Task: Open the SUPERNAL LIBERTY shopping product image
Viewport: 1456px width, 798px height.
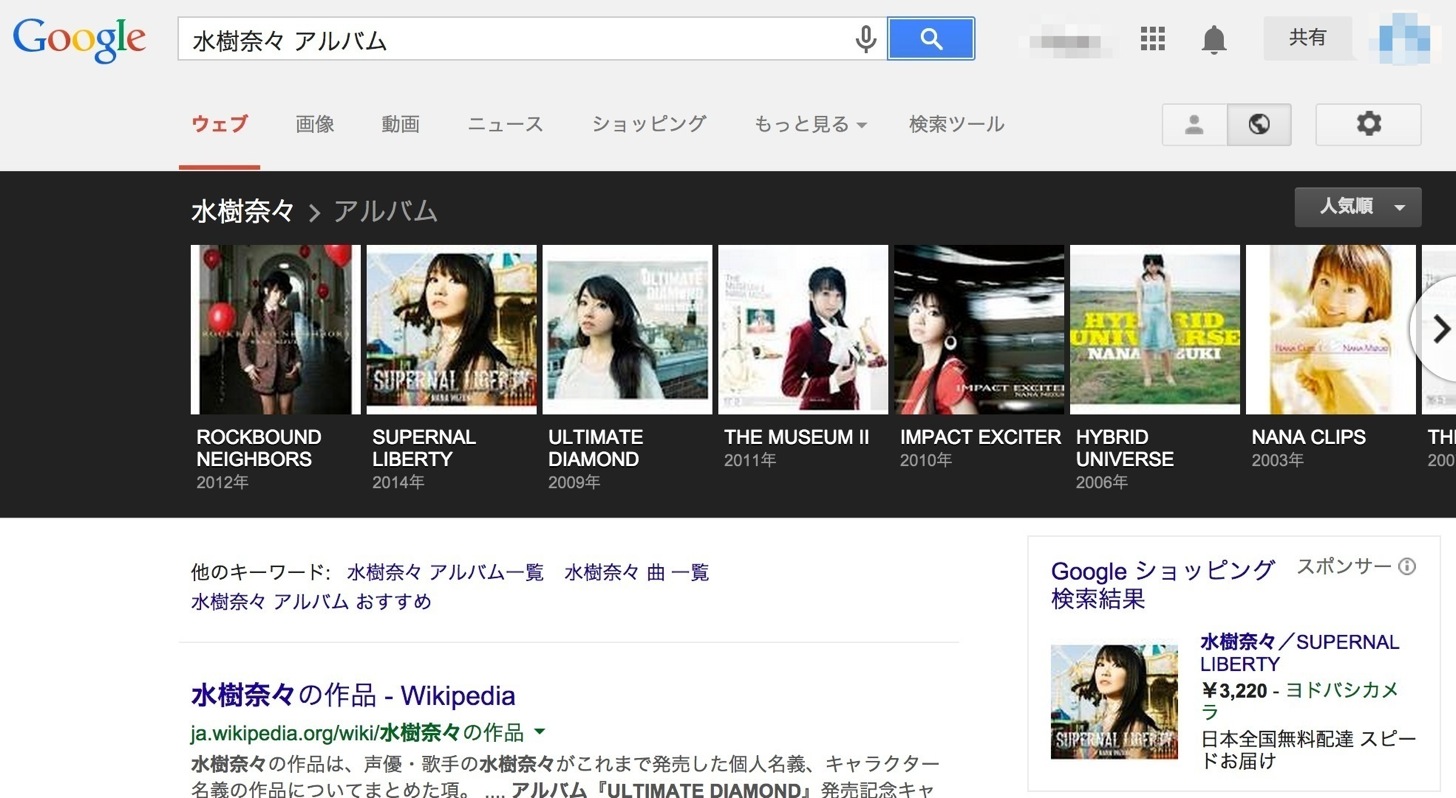Action: (x=1114, y=702)
